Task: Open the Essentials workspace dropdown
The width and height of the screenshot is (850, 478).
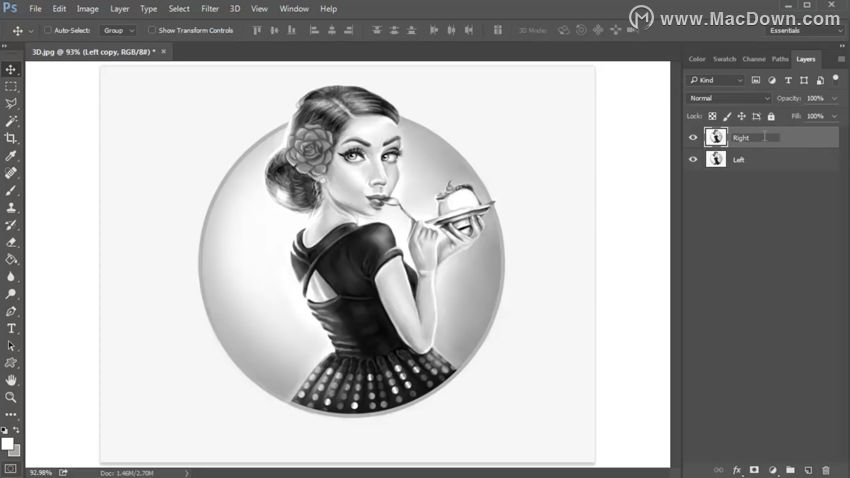Action: 807,31
